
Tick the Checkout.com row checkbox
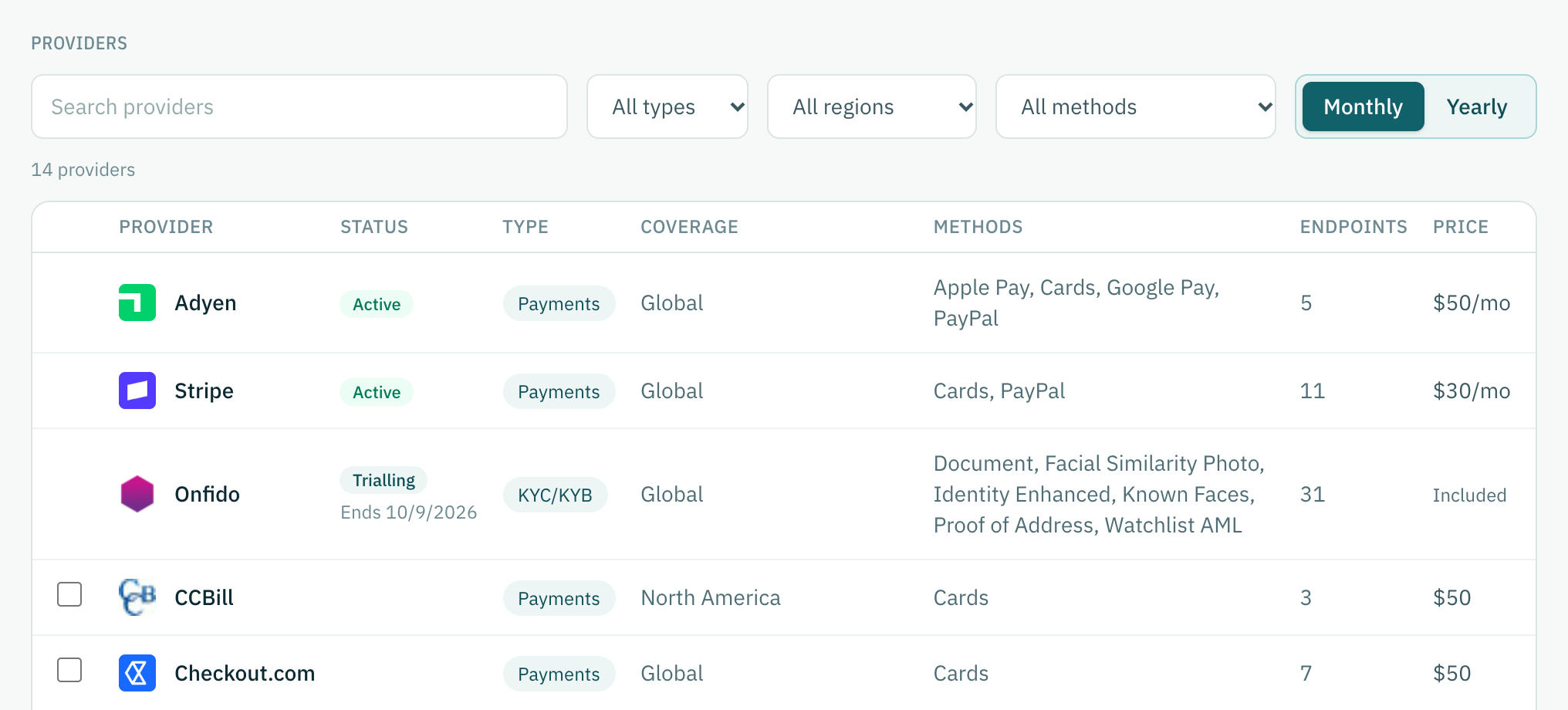pyautogui.click(x=69, y=670)
